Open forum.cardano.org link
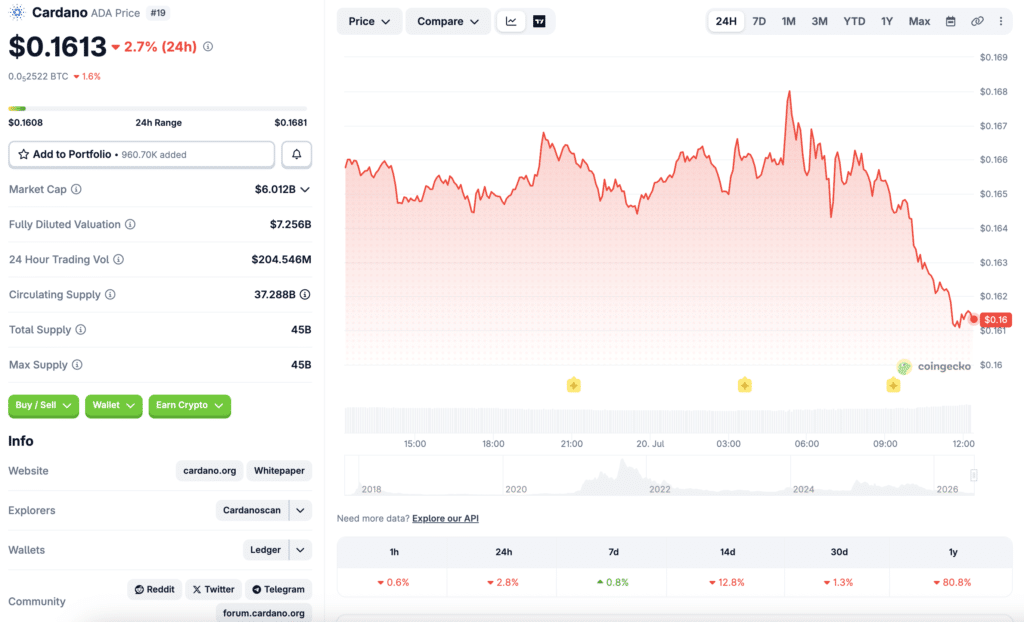This screenshot has width=1024, height=622. (x=264, y=613)
